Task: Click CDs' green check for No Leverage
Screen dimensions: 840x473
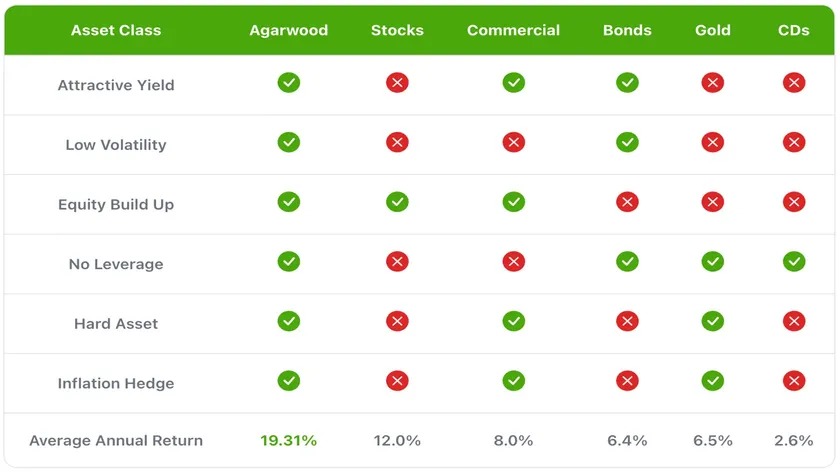Action: (794, 262)
